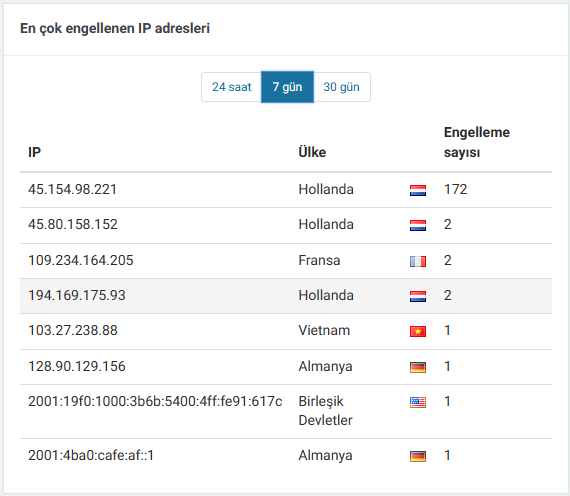The image size is (570, 496).
Task: Click the Netherlands flag in the 45.80.158.152 row
Action: tap(418, 225)
